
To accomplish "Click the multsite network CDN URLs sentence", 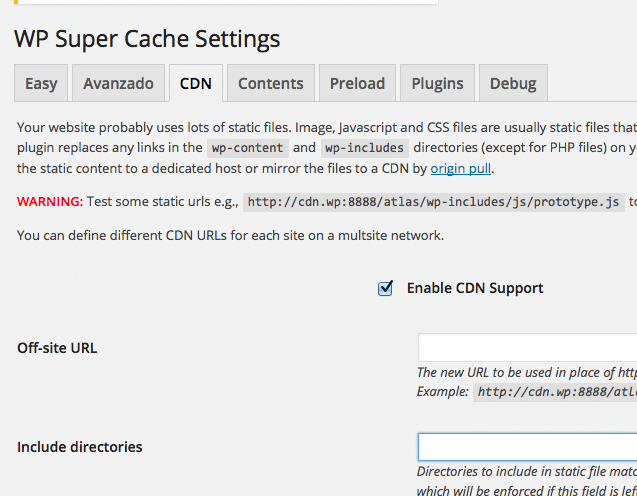I will 230,236.
